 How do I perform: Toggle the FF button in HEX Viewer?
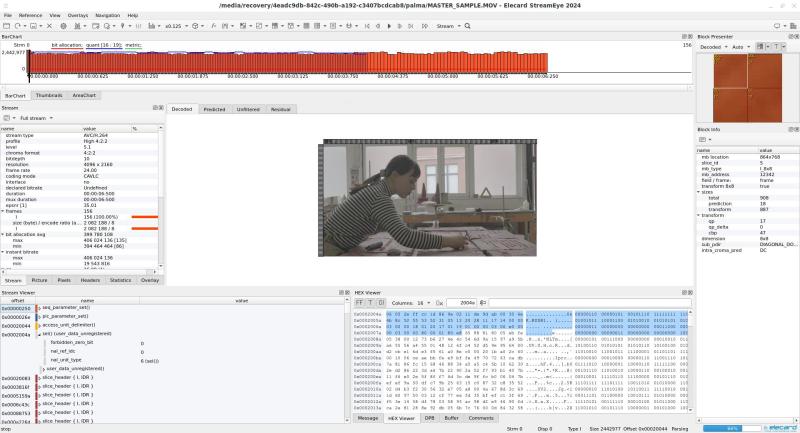click(x=359, y=303)
